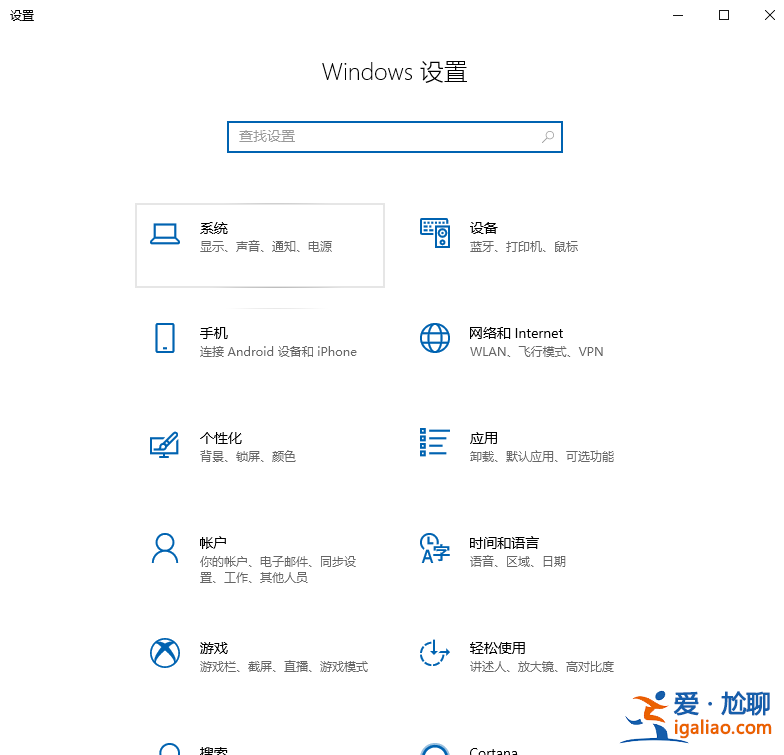
Task: Open the Accounts person icon
Action: point(165,548)
